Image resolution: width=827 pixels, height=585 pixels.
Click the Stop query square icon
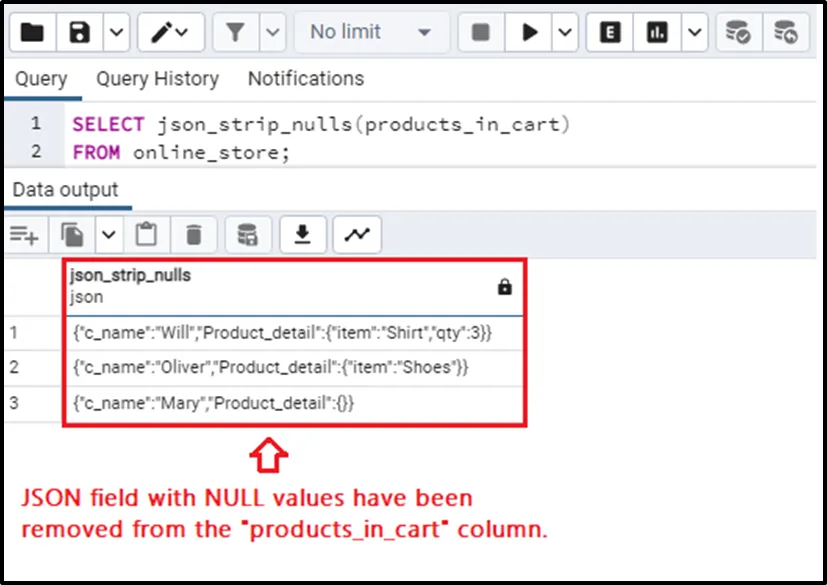(x=481, y=33)
